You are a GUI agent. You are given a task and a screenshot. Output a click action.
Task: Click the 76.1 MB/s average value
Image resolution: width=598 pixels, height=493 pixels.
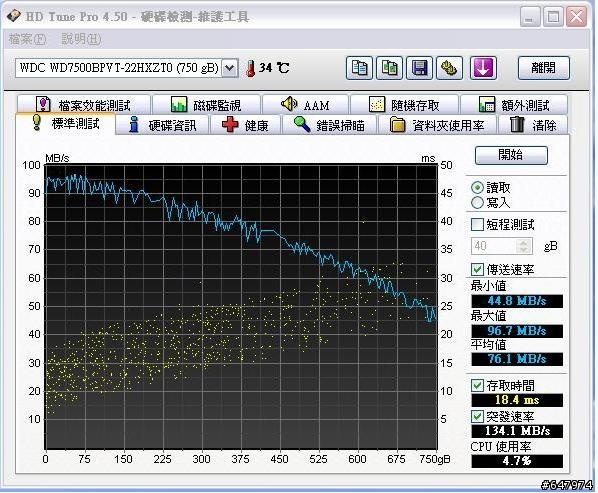point(517,359)
